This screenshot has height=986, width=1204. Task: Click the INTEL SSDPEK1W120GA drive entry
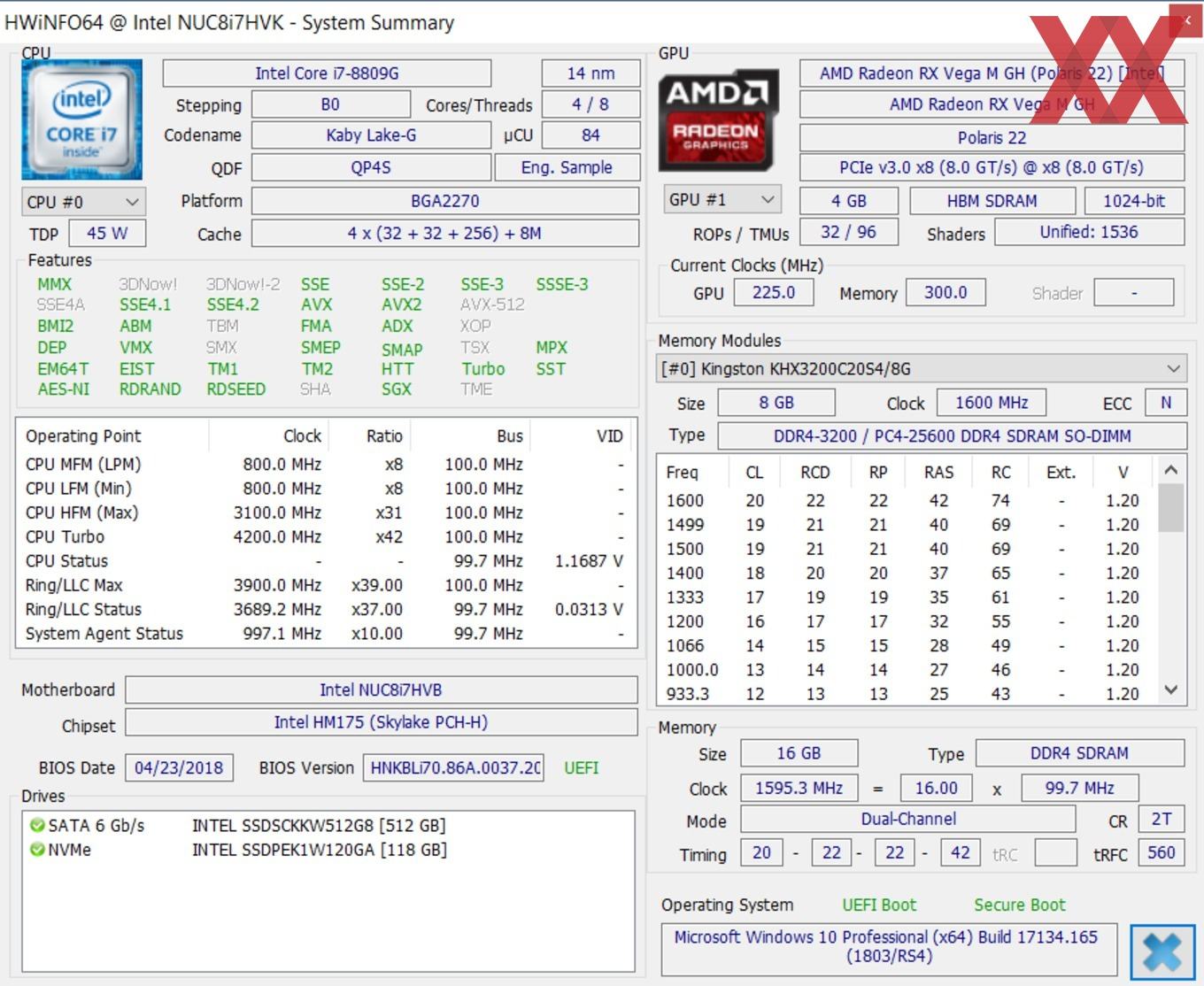click(320, 850)
